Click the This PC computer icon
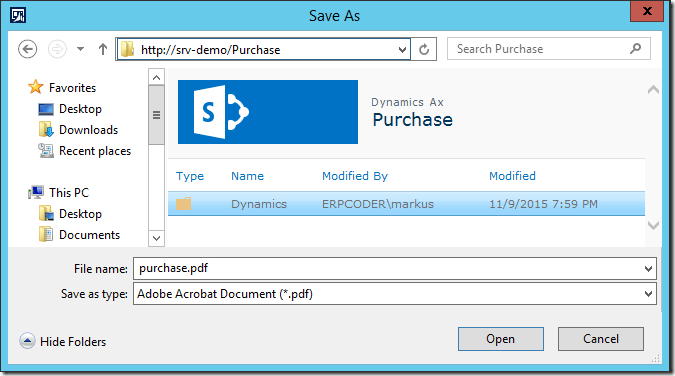675x376 pixels. point(36,192)
